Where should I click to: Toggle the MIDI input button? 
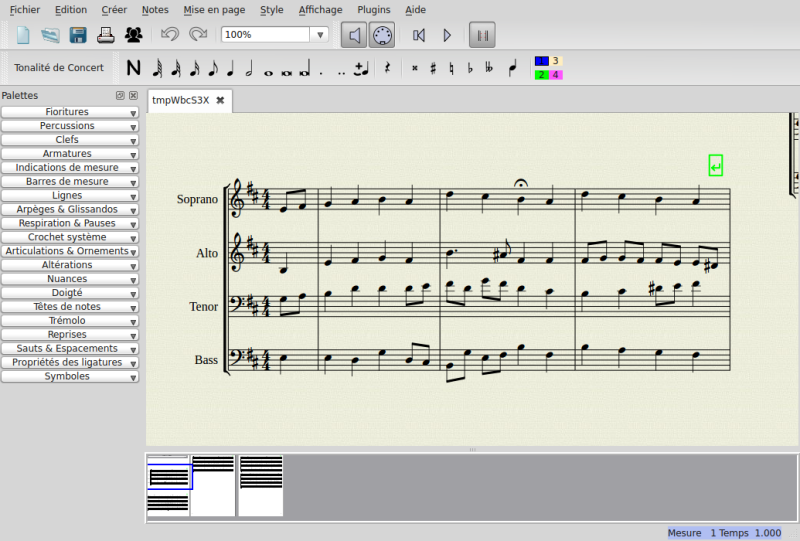(x=382, y=35)
